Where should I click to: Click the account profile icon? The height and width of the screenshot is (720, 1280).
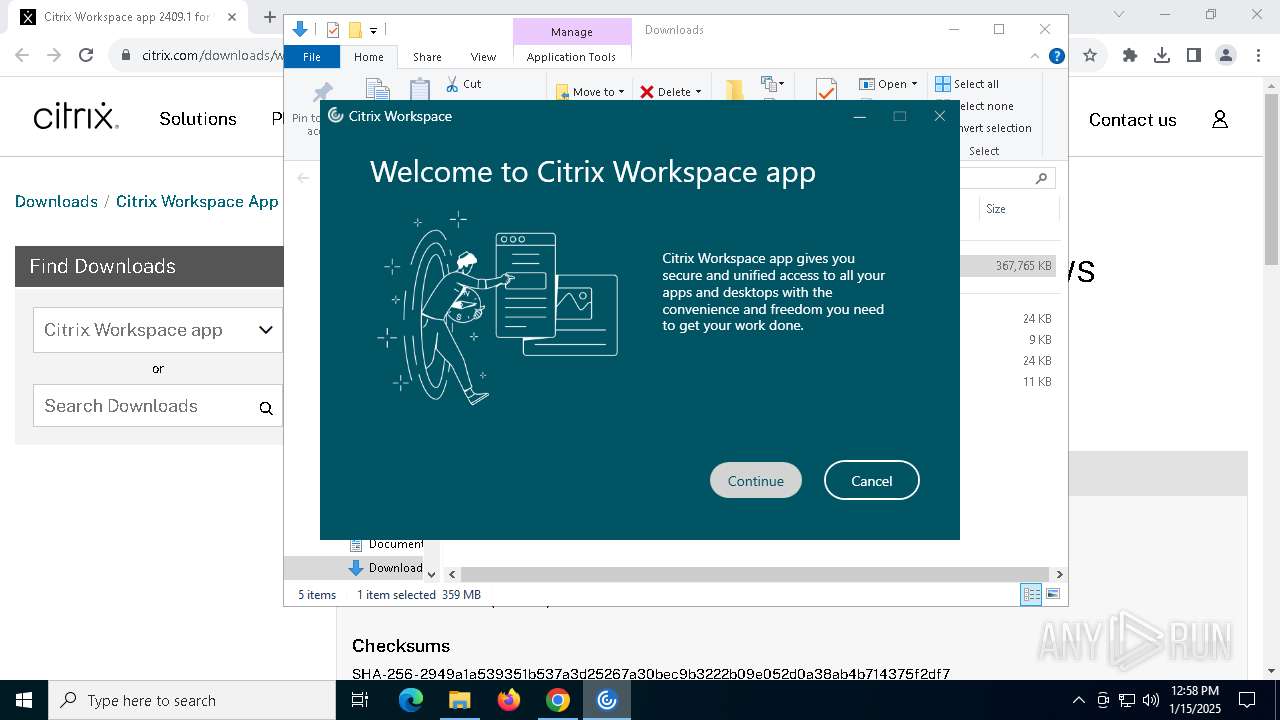point(1220,120)
